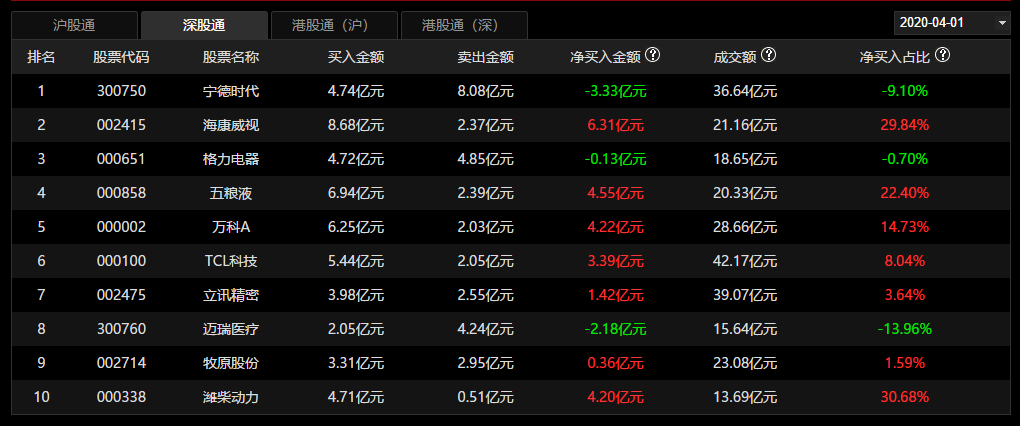1020x426 pixels.
Task: Click net buy value 6.31亿元
Action: tap(615, 125)
